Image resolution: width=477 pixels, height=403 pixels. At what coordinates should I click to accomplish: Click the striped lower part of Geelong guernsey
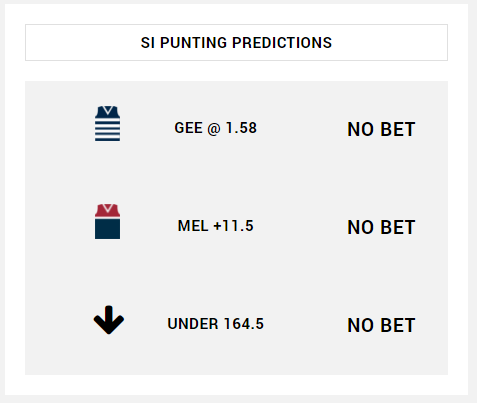[107, 130]
